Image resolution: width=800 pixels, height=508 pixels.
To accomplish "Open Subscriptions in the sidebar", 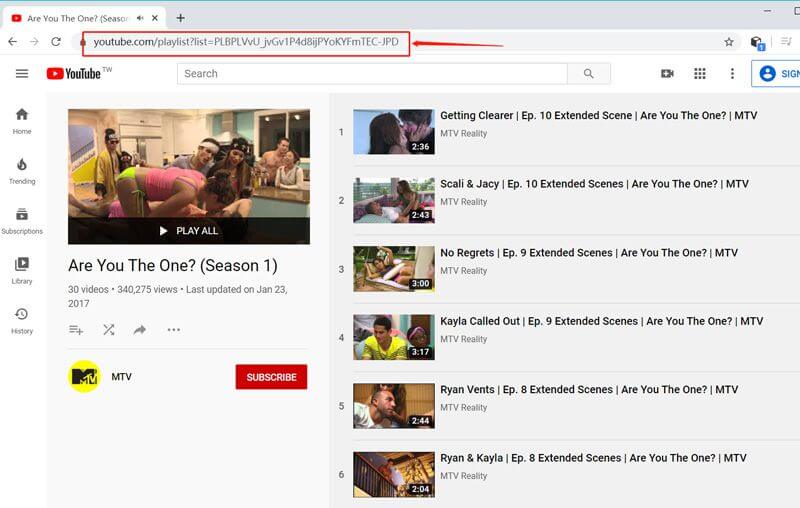I will point(22,221).
